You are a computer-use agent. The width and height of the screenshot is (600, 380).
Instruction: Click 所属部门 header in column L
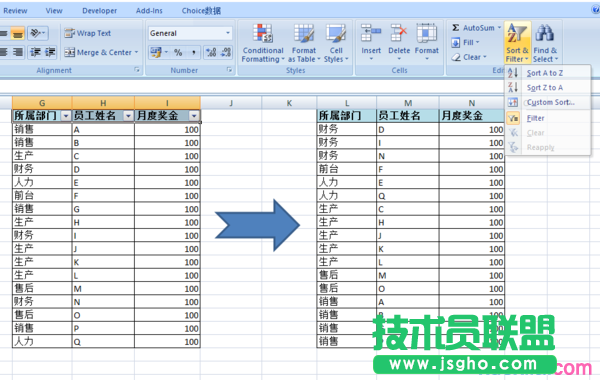[347, 116]
